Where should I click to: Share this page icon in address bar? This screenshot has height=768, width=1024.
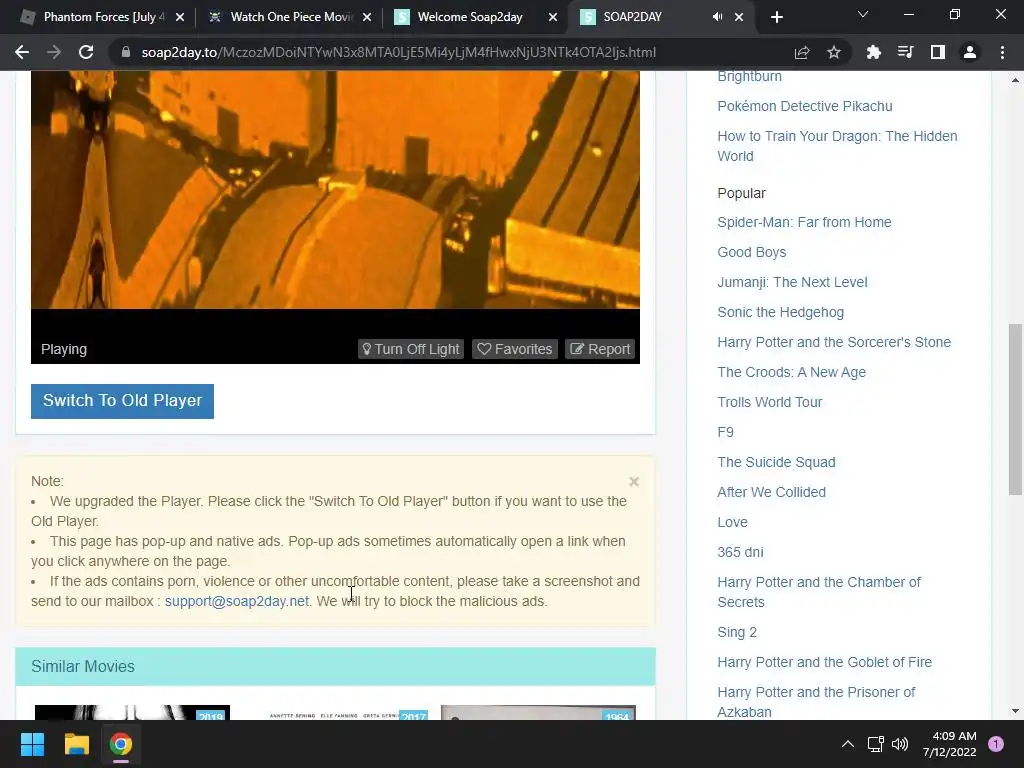pyautogui.click(x=802, y=52)
